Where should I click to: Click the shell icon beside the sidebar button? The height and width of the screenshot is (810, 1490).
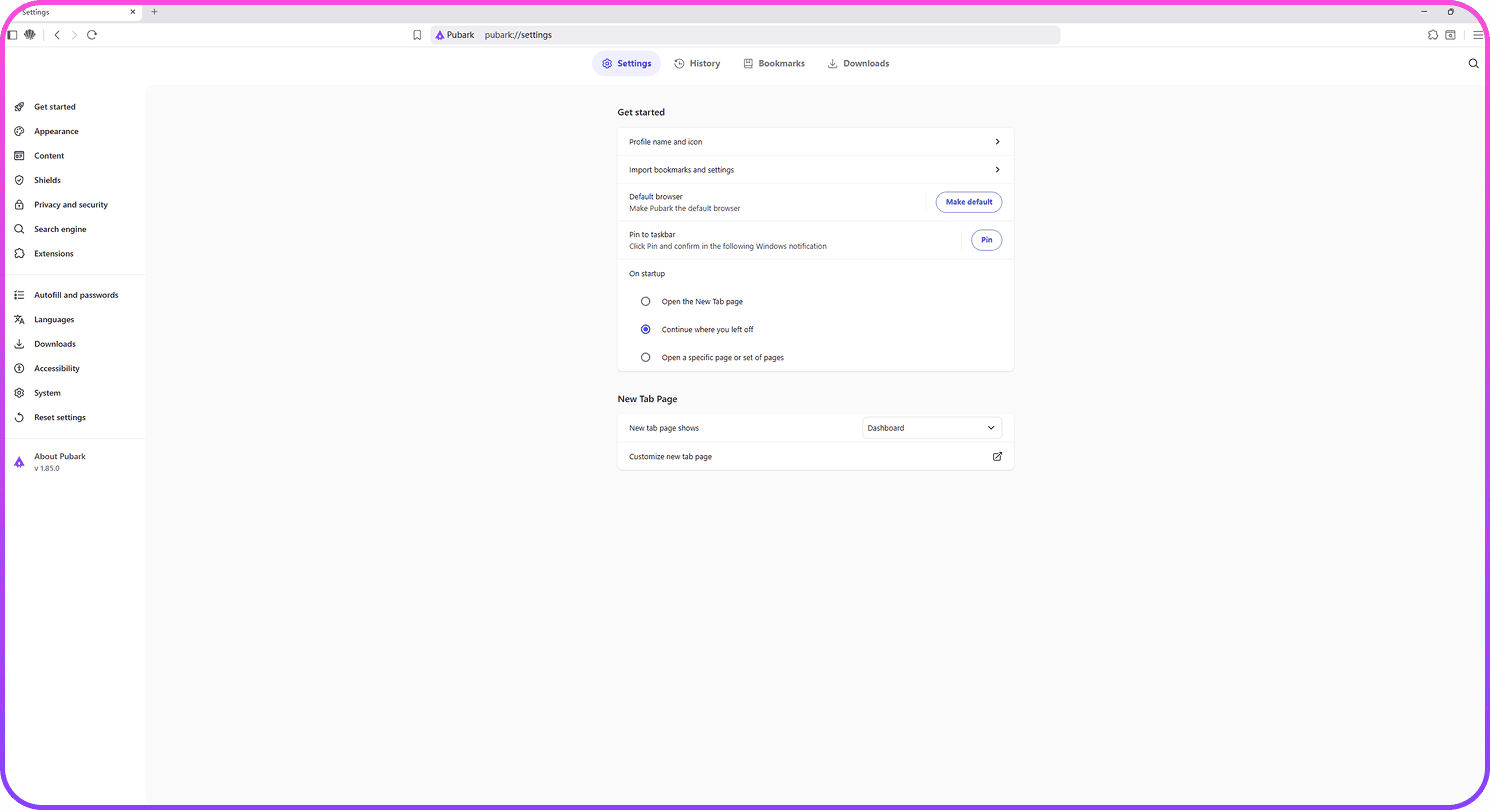30,35
